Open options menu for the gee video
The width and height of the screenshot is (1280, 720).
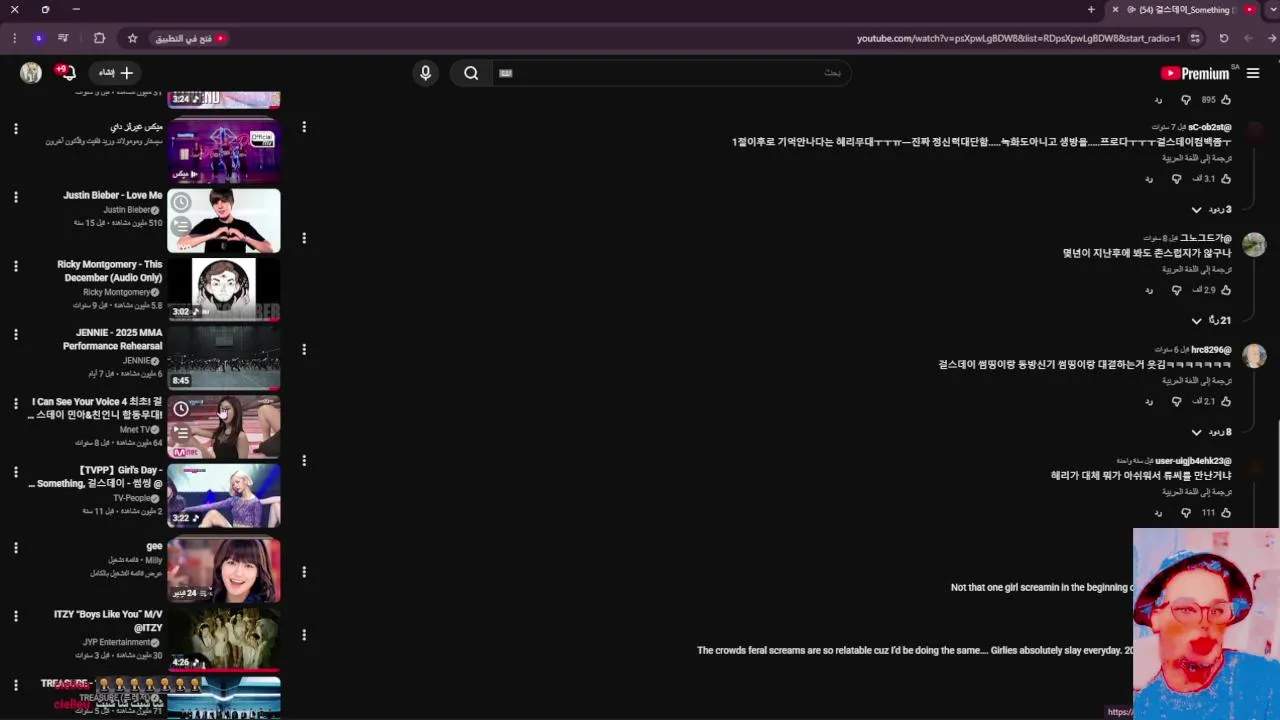point(15,548)
